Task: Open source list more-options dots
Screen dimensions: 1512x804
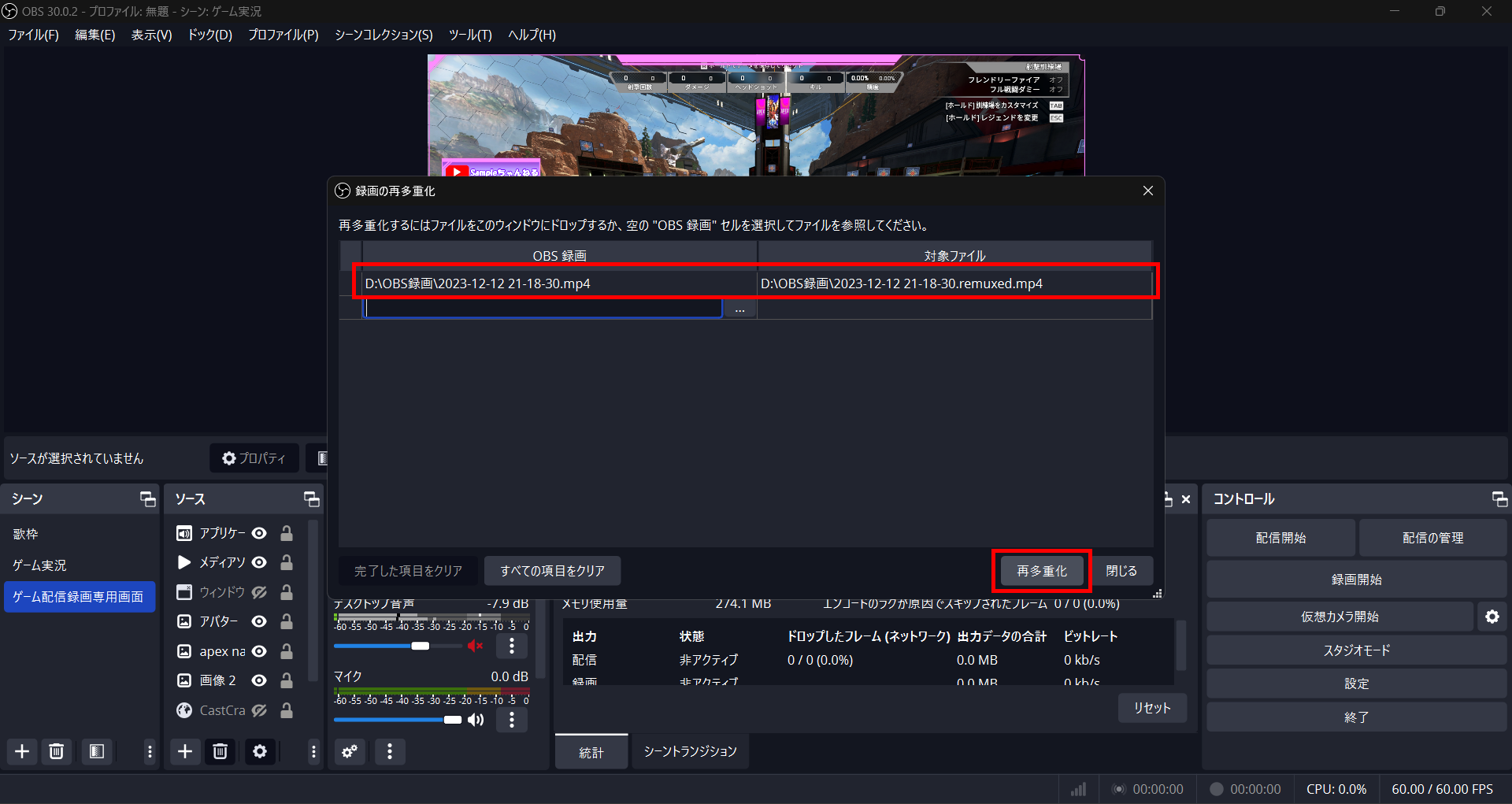Action: point(313,751)
